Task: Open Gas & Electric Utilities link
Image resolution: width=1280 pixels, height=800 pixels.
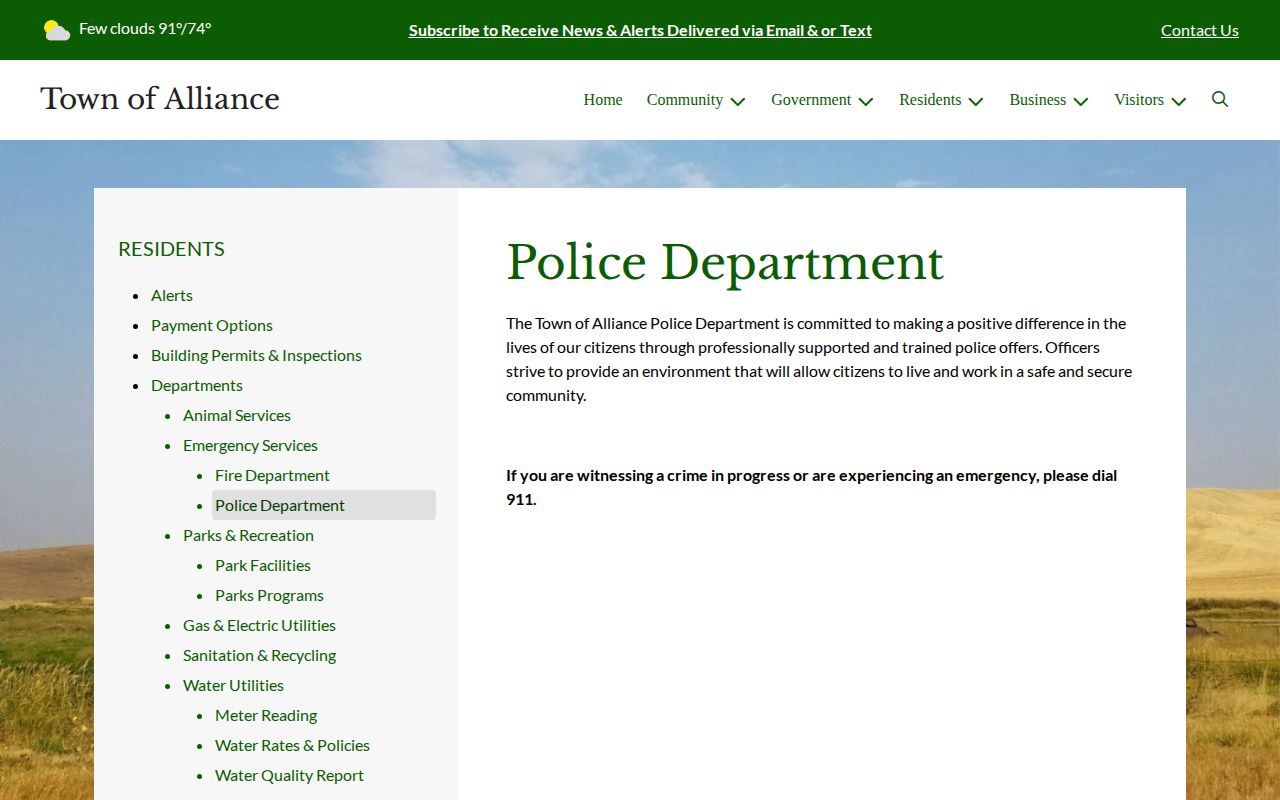Action: pos(259,625)
